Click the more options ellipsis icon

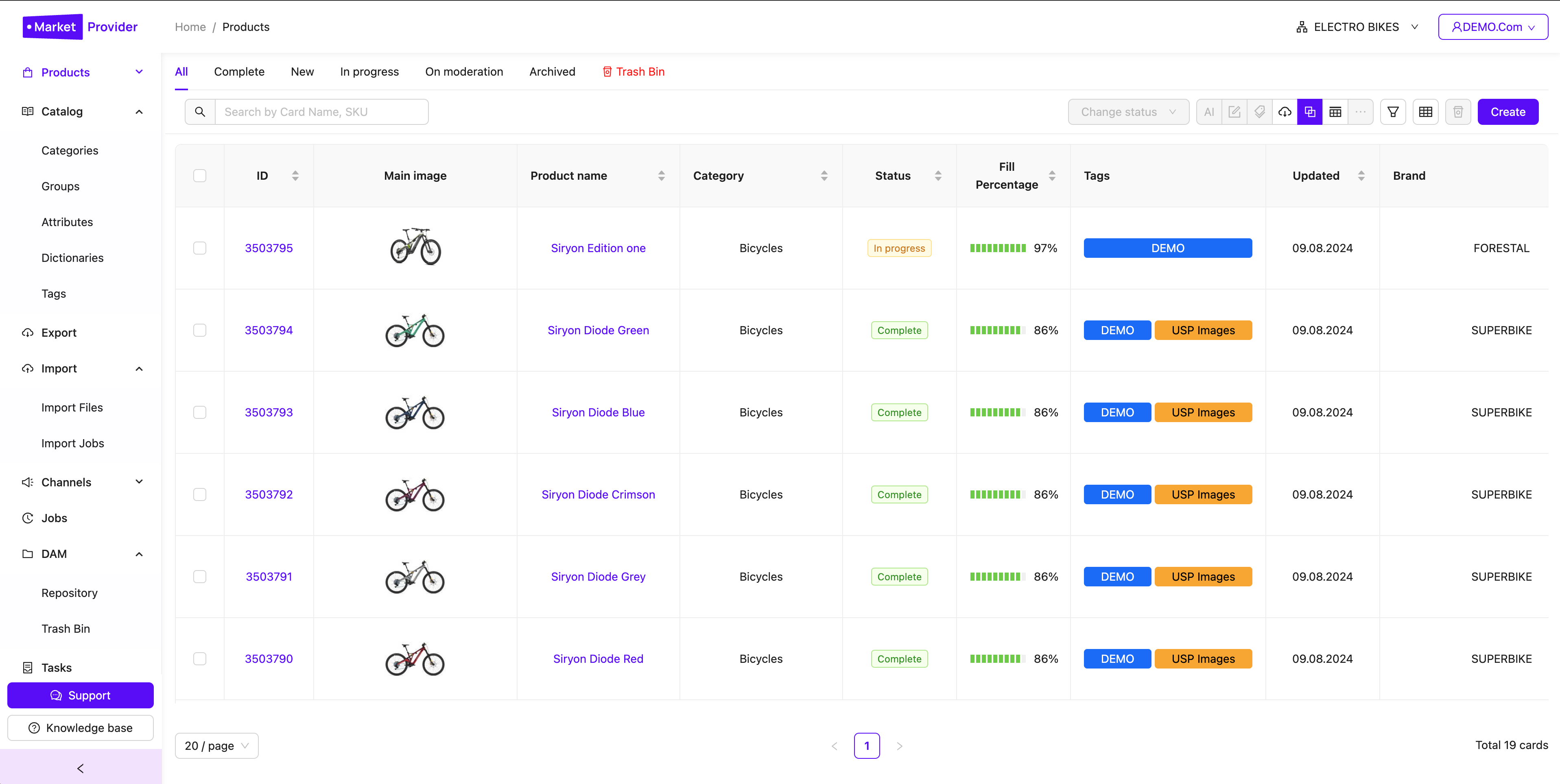tap(1360, 111)
